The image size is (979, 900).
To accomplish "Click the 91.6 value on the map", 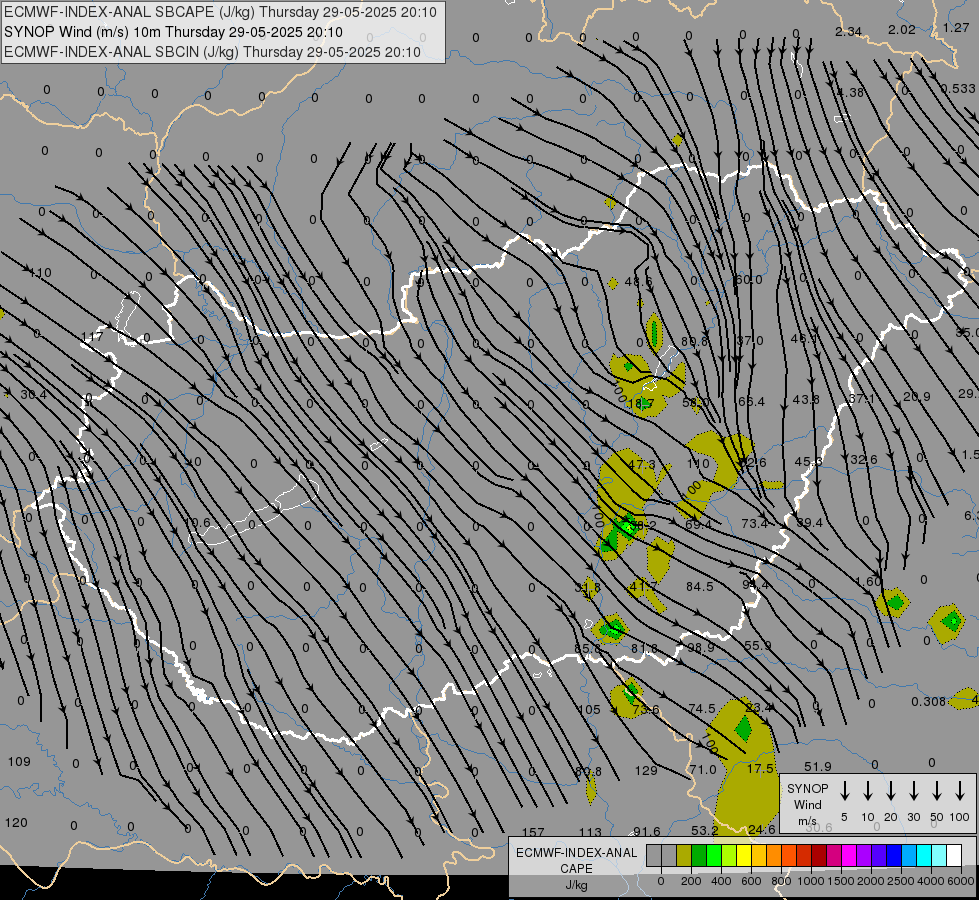I will click(x=647, y=831).
